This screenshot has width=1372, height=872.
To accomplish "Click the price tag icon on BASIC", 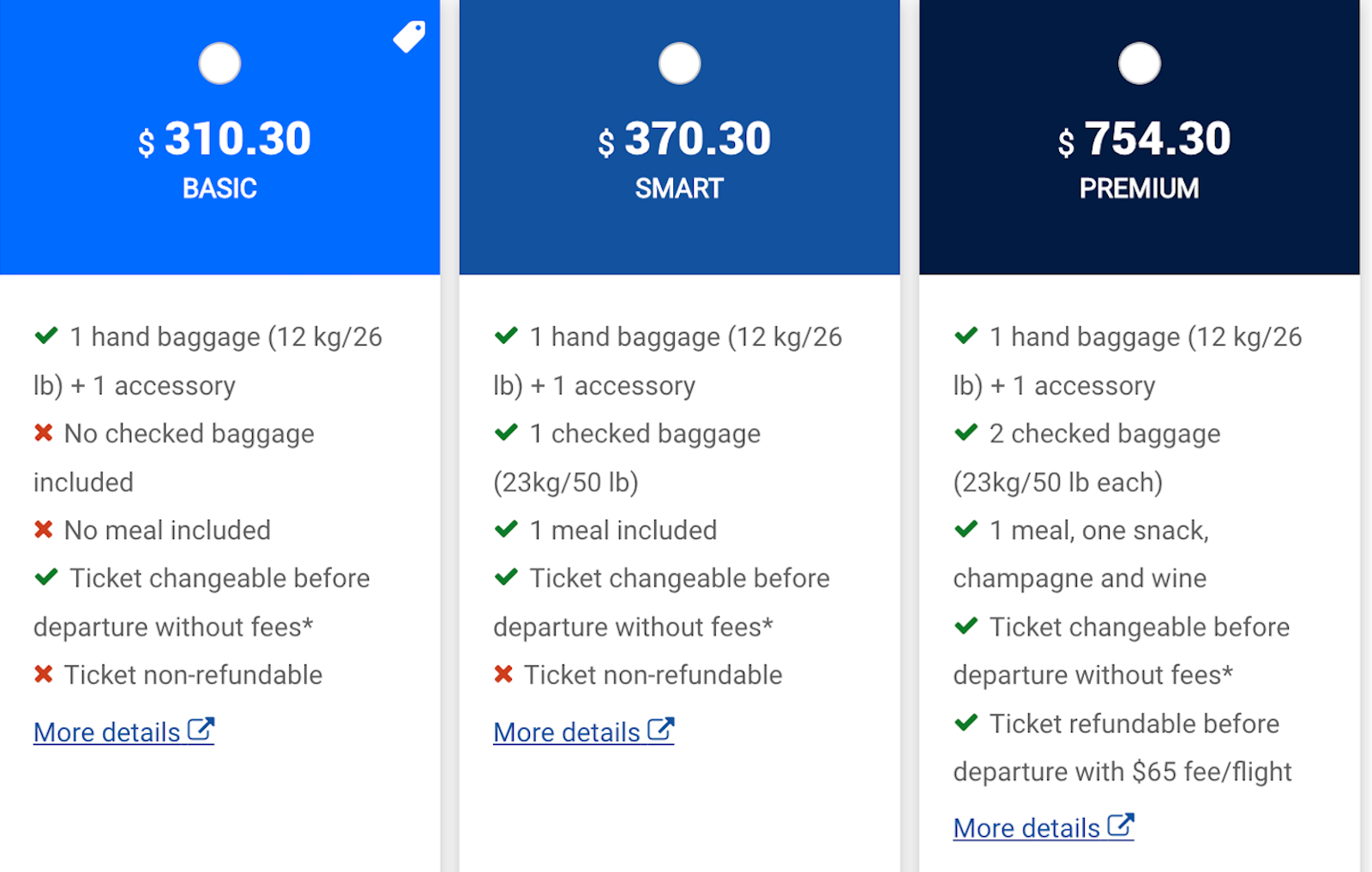I will (409, 36).
